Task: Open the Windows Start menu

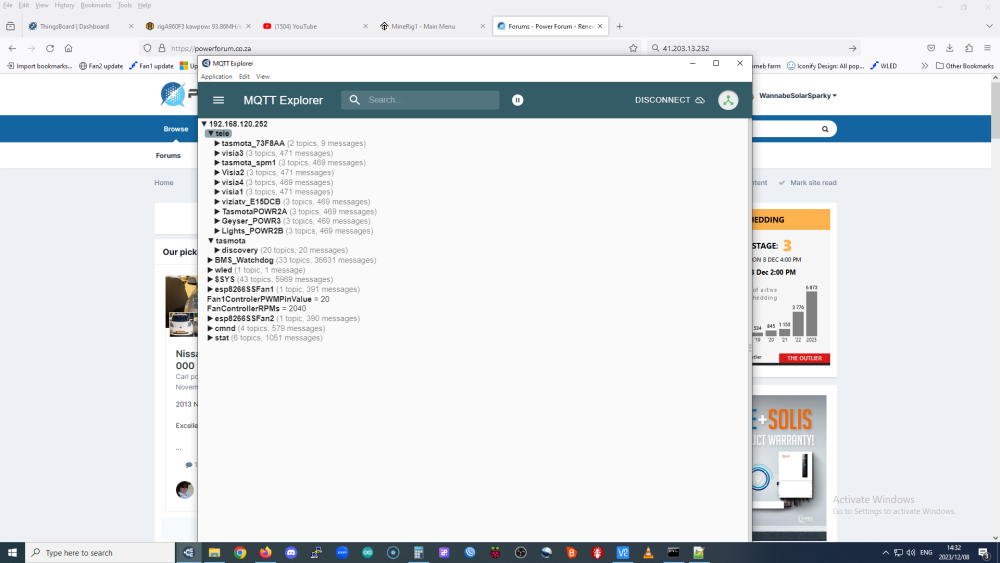Action: click(x=12, y=552)
